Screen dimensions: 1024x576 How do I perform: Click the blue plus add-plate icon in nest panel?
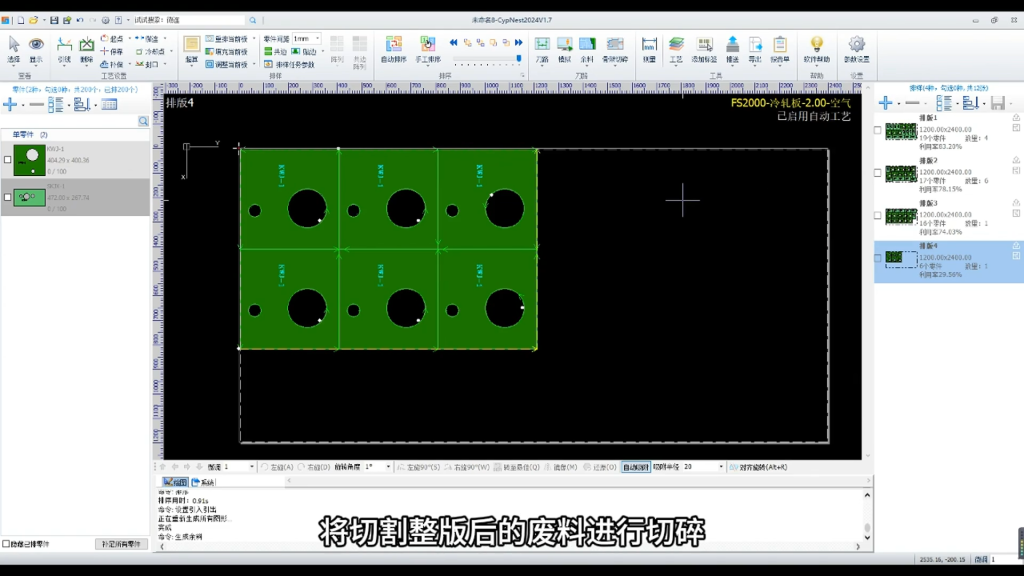(x=886, y=103)
